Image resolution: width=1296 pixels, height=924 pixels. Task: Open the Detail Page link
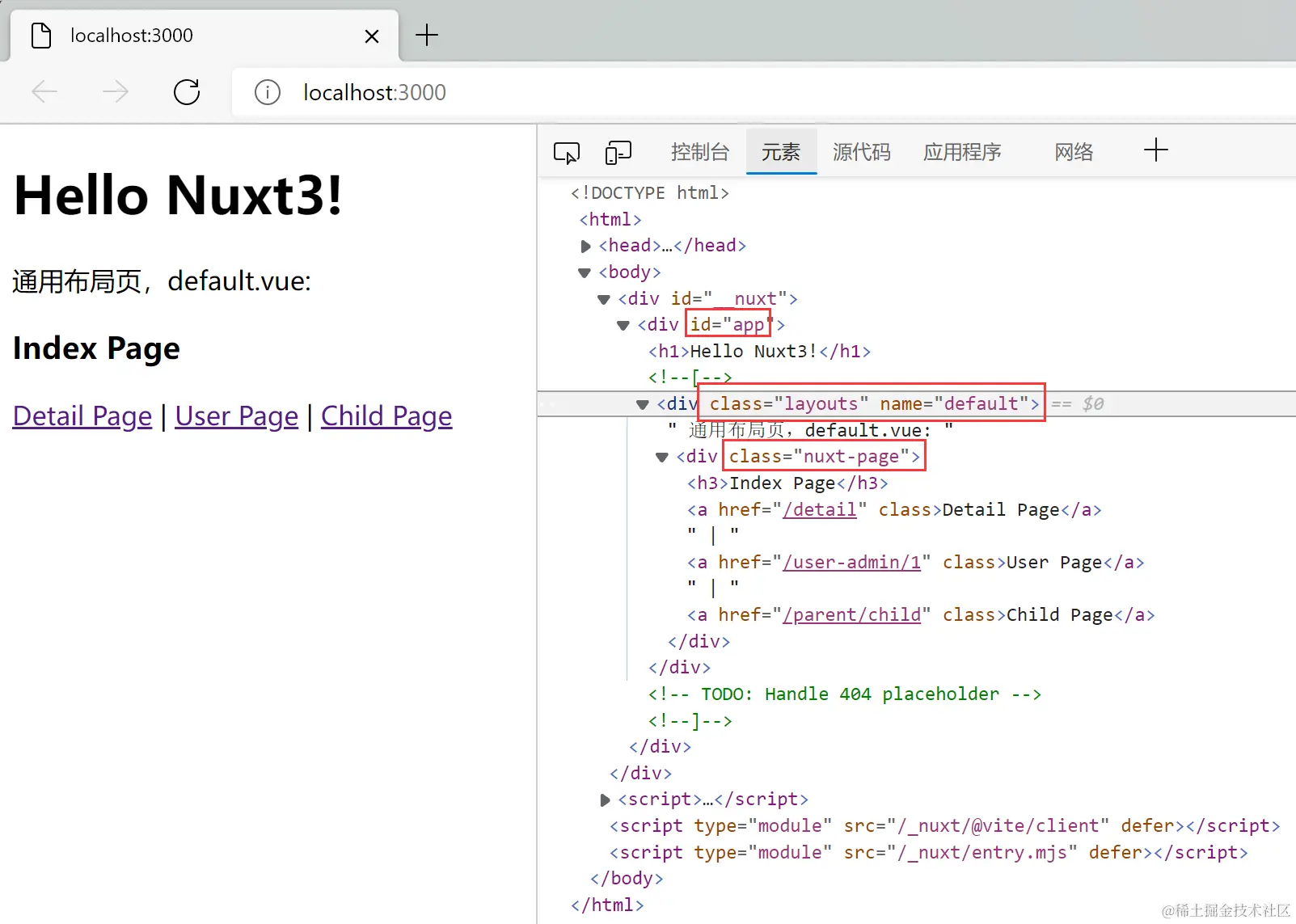[x=82, y=416]
